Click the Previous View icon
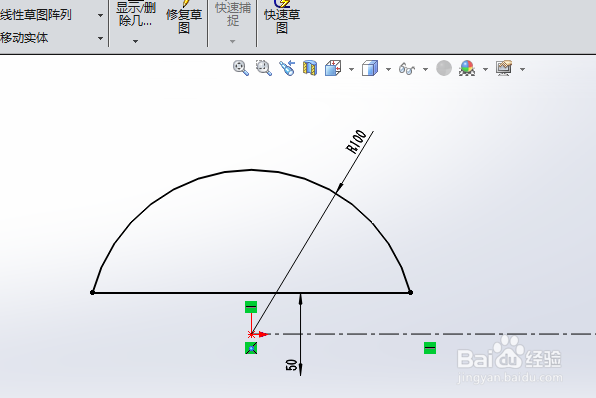 click(x=287, y=68)
